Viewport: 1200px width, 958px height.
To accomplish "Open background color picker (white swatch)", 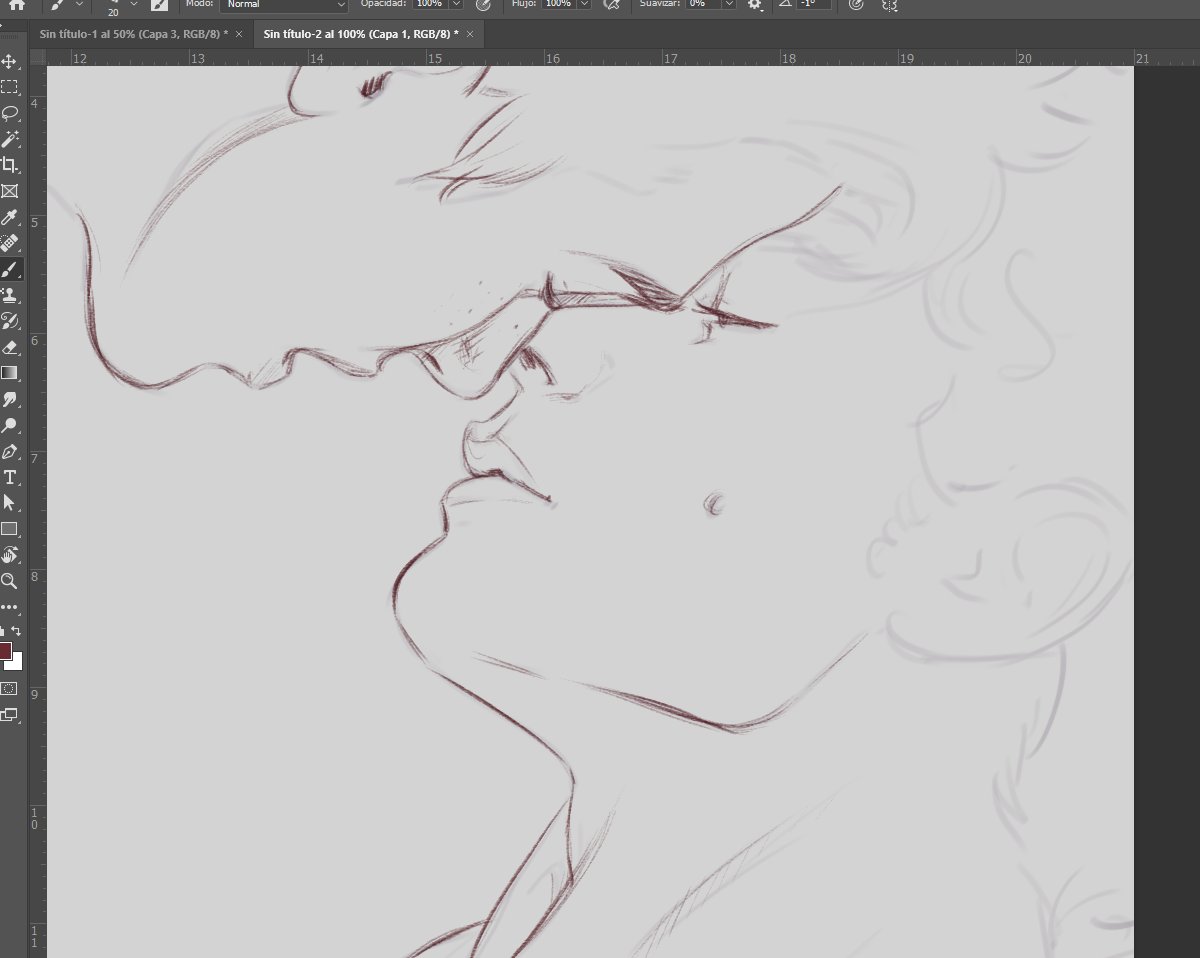I will coord(15,663).
